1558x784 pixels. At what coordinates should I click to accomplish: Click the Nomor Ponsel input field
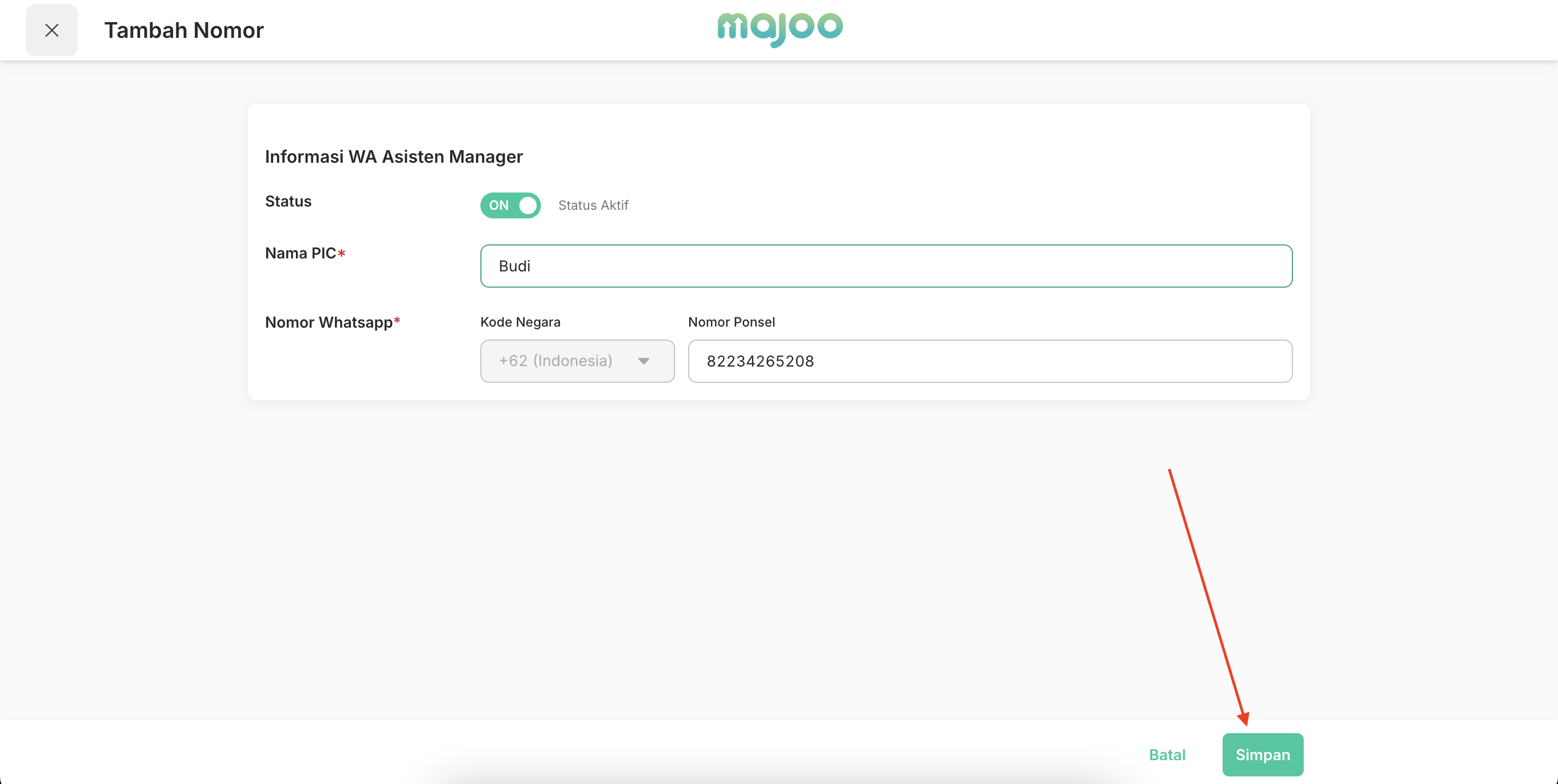989,361
